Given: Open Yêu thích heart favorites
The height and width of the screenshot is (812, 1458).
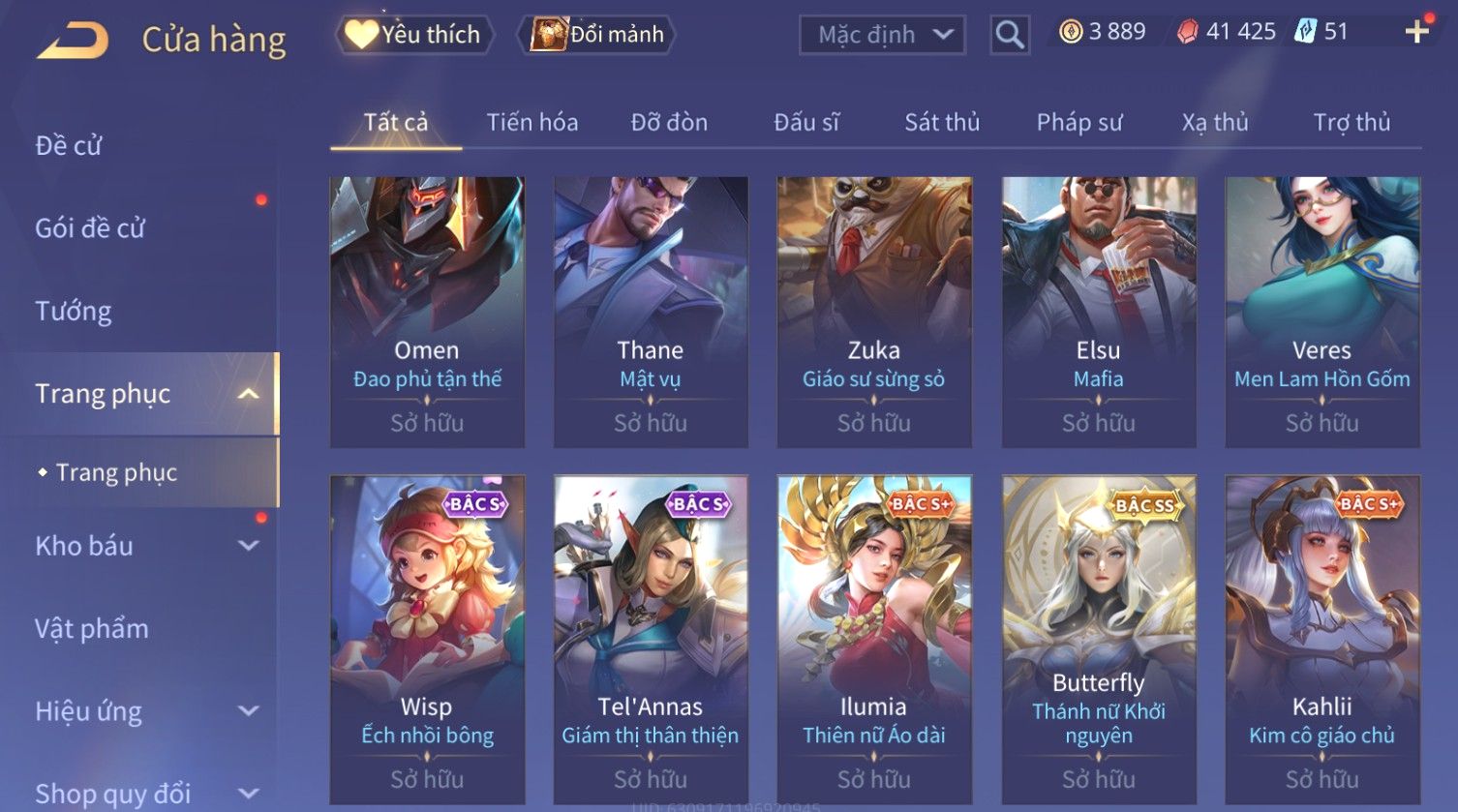Looking at the screenshot, I should click(414, 35).
